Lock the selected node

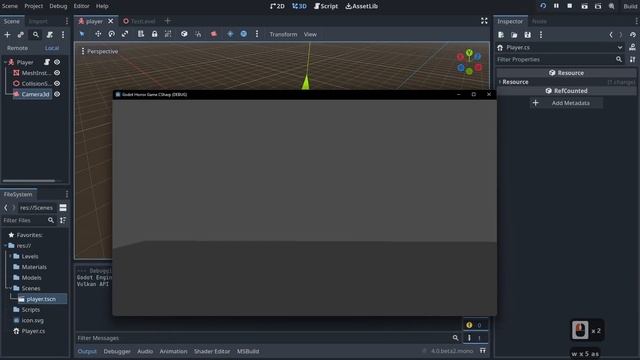coord(154,34)
